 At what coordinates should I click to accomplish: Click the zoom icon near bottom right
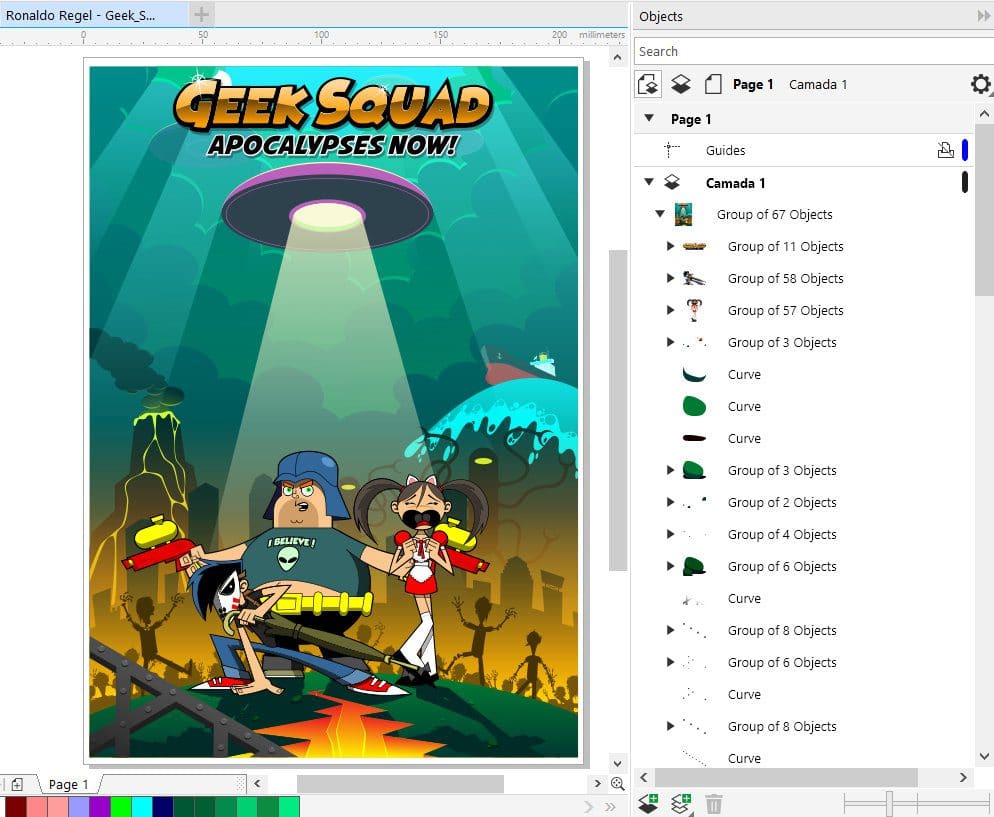point(619,784)
